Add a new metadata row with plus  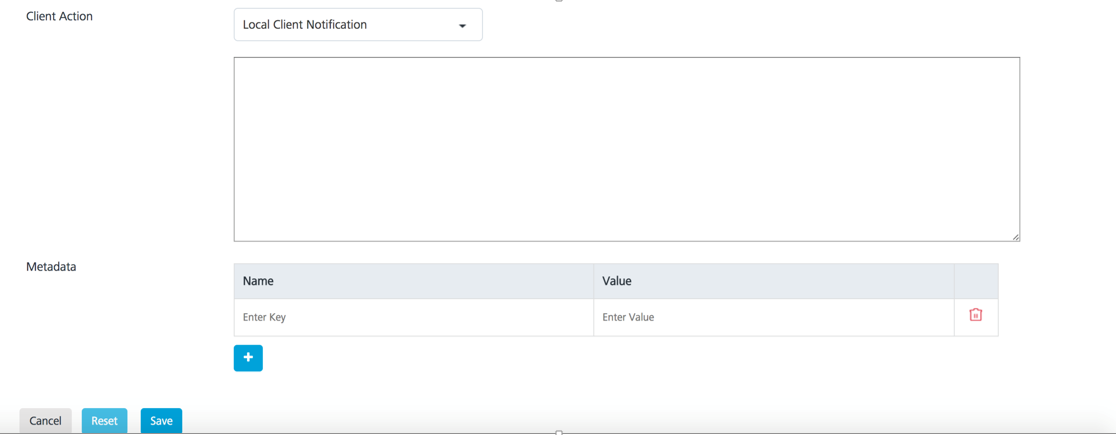click(248, 358)
